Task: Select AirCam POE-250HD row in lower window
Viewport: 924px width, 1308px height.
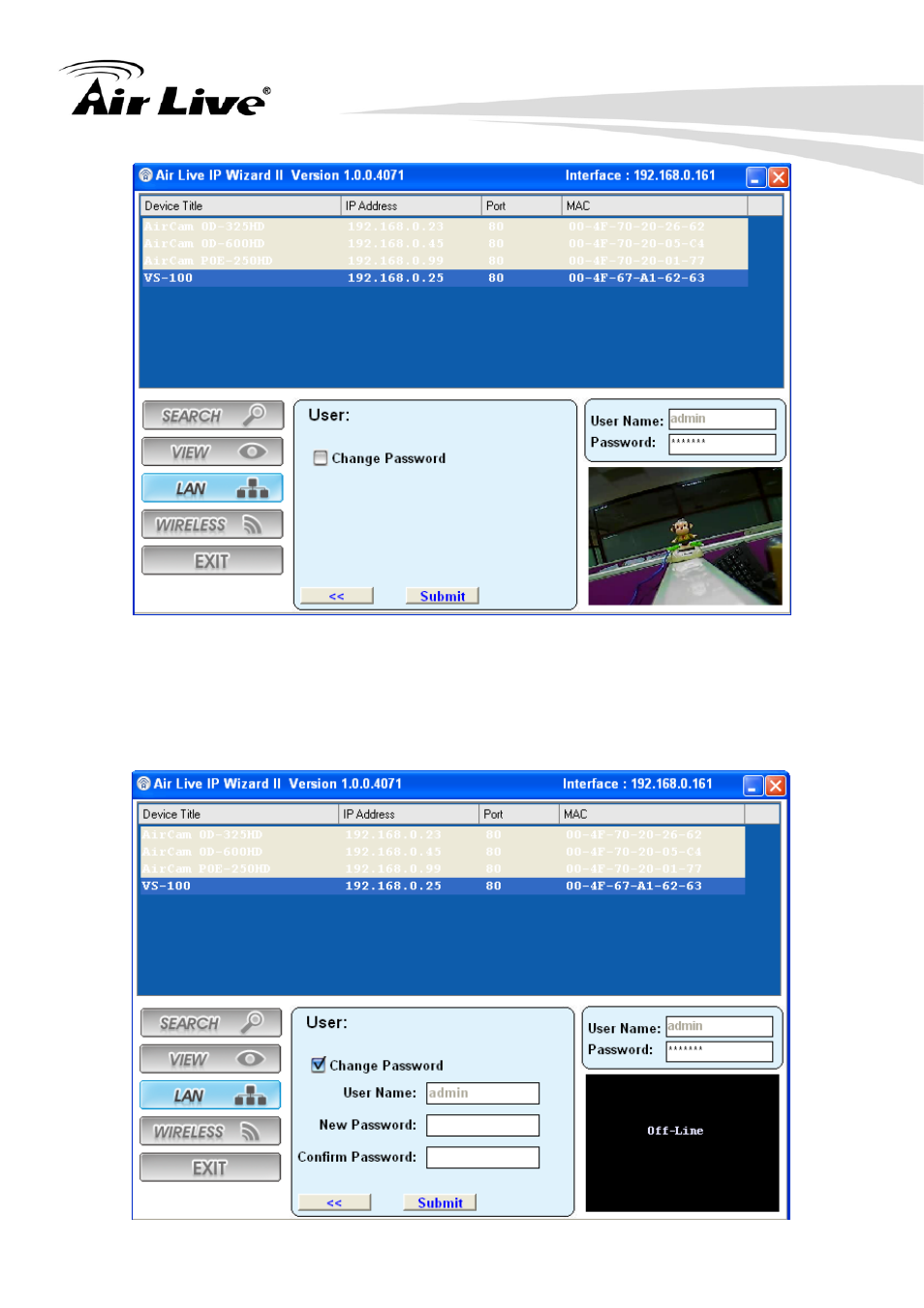Action: point(442,869)
